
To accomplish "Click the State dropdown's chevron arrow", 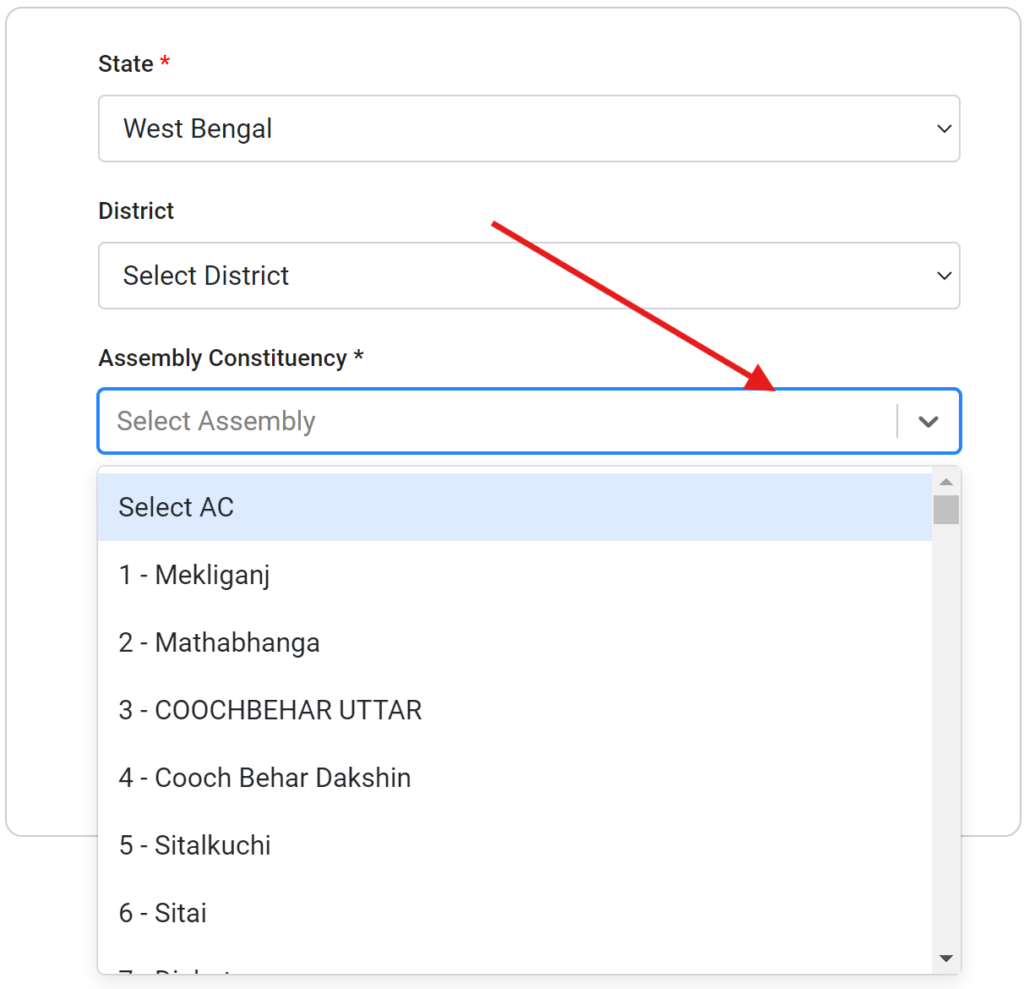I will (943, 129).
